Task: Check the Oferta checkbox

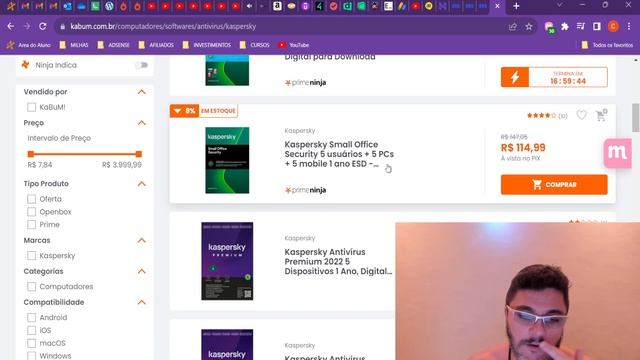Action: [x=31, y=199]
